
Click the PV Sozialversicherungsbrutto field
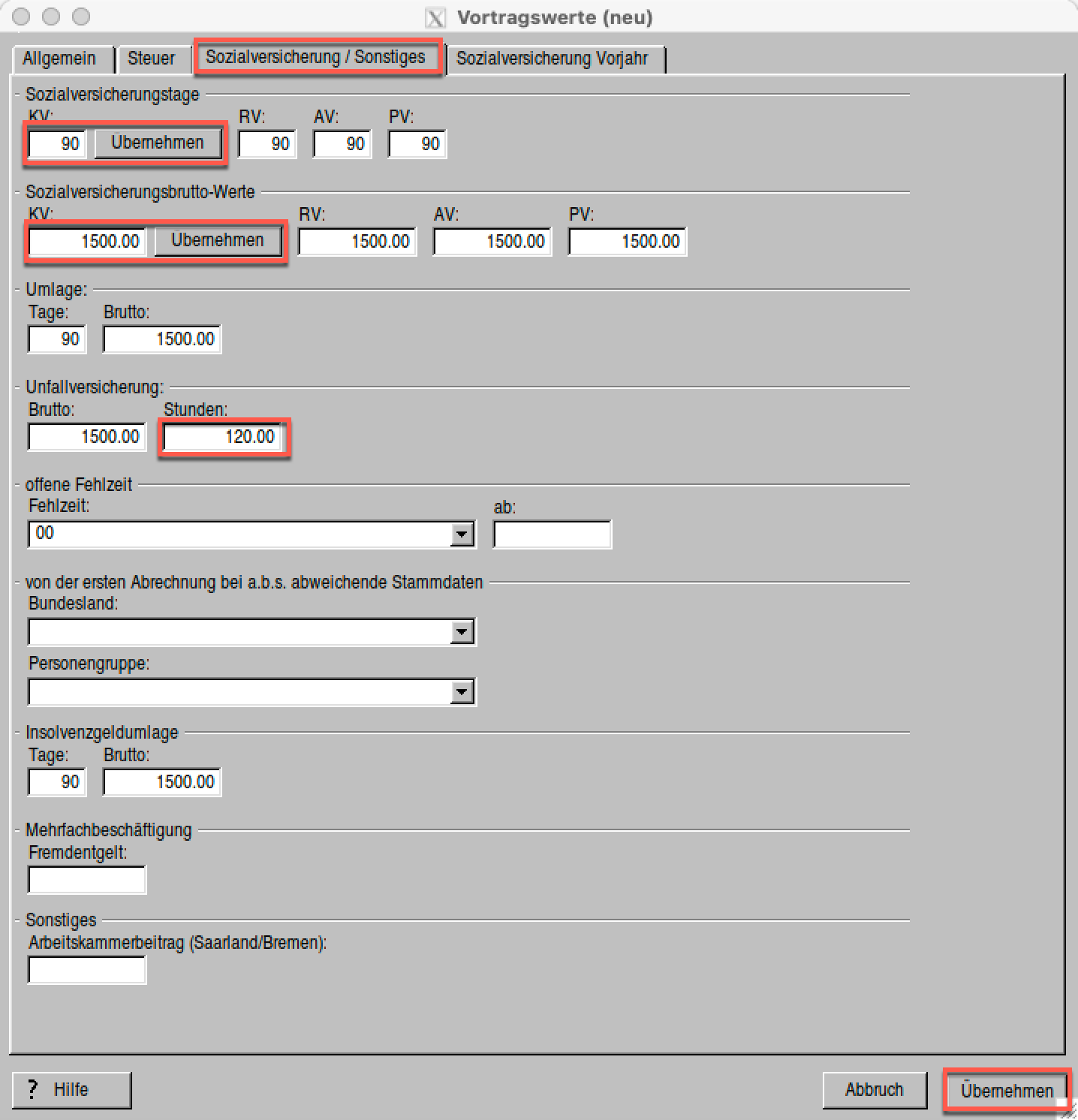tap(627, 242)
